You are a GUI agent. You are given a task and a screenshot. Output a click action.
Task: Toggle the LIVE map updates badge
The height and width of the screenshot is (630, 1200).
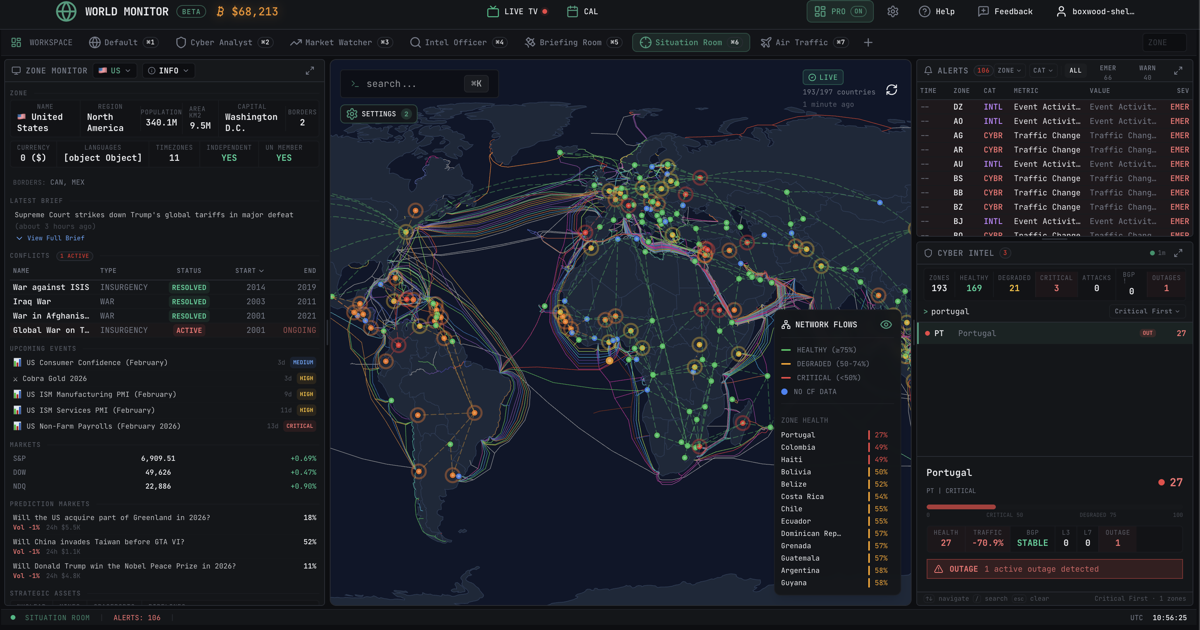[x=823, y=77]
